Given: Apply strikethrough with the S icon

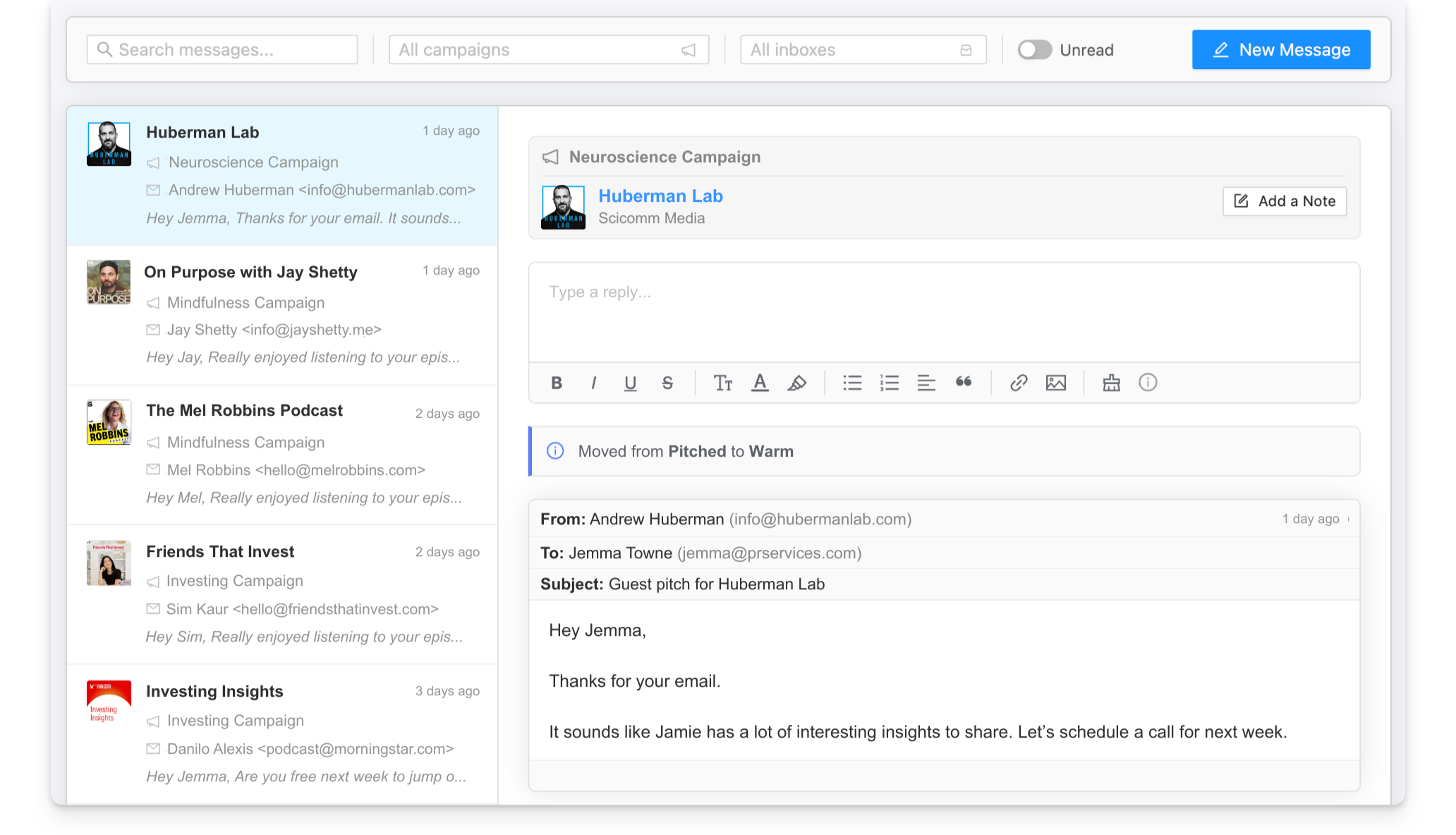Looking at the screenshot, I should click(667, 383).
